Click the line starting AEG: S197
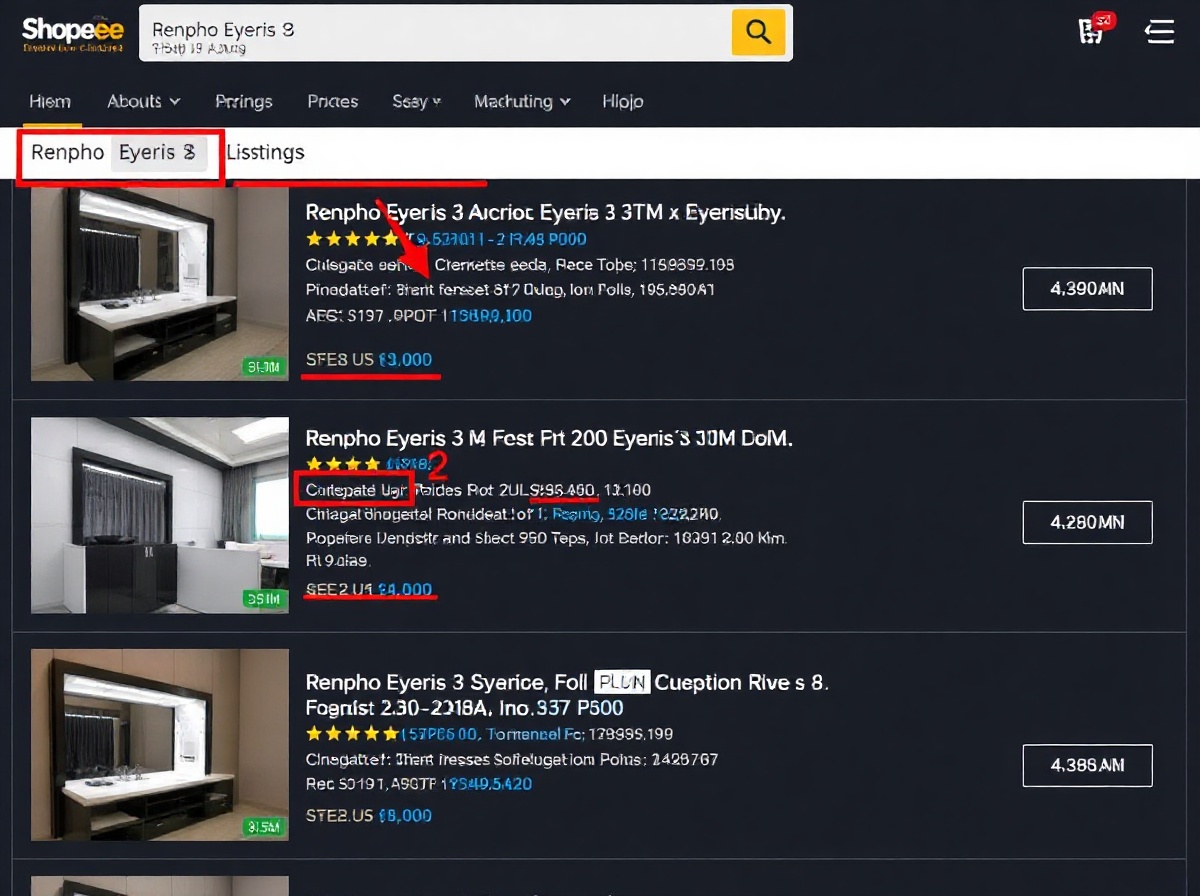 [418, 316]
